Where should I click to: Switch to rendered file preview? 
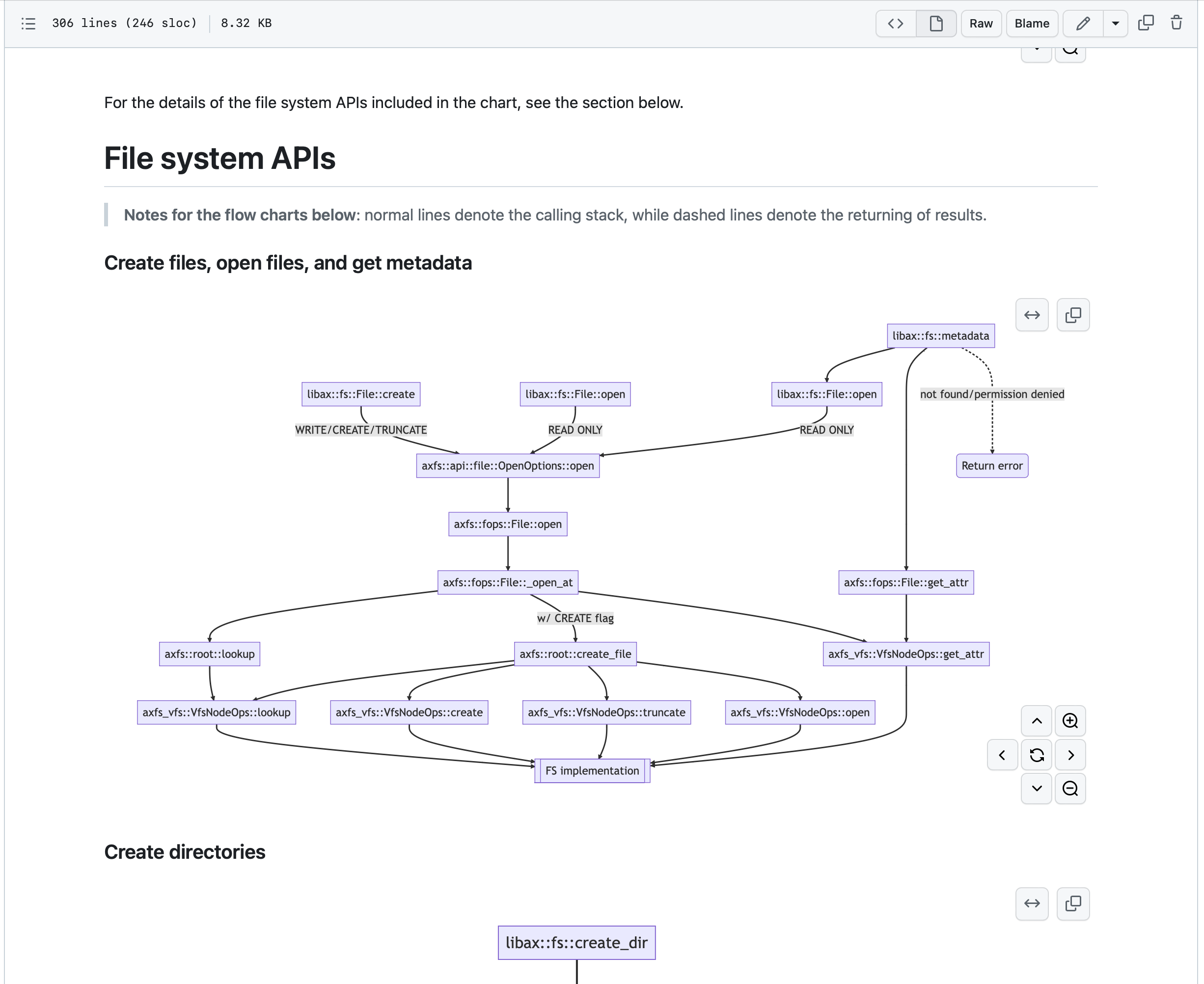click(x=936, y=23)
